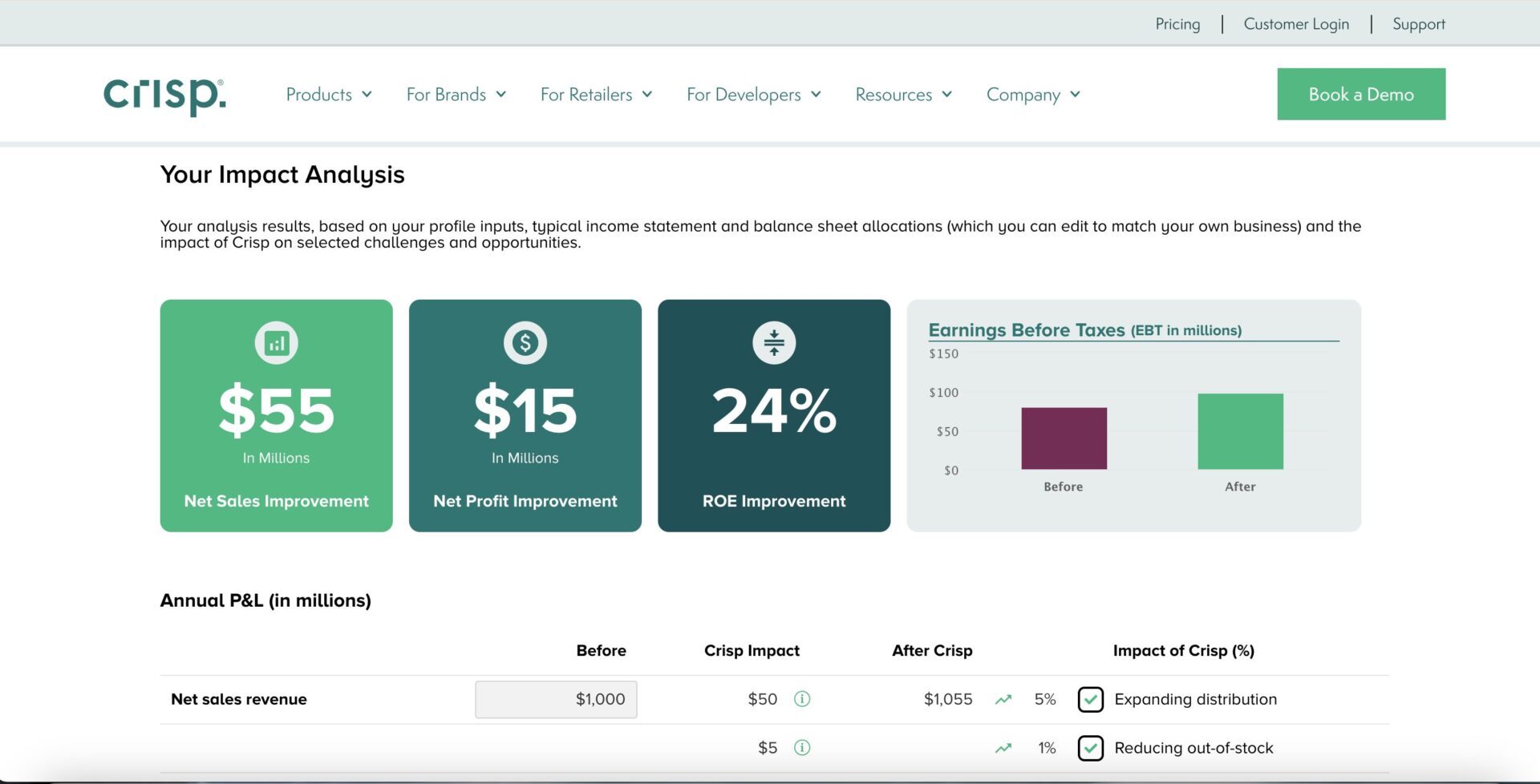
Task: Expand the Company dropdown menu
Action: [1034, 95]
